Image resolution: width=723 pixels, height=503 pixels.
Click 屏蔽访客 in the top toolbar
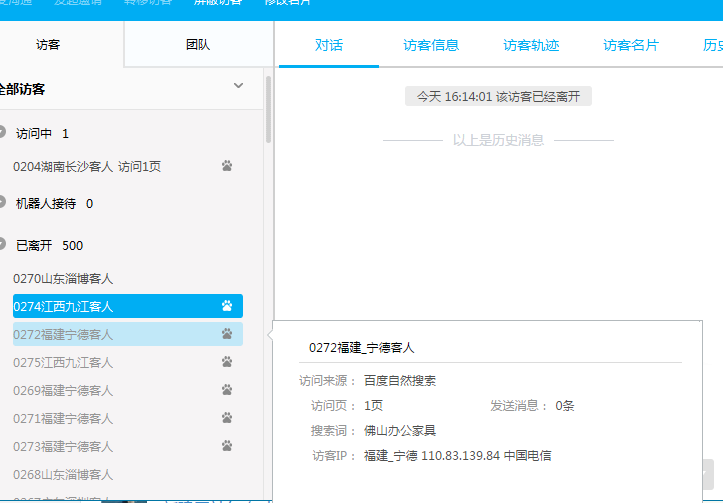(x=218, y=2)
